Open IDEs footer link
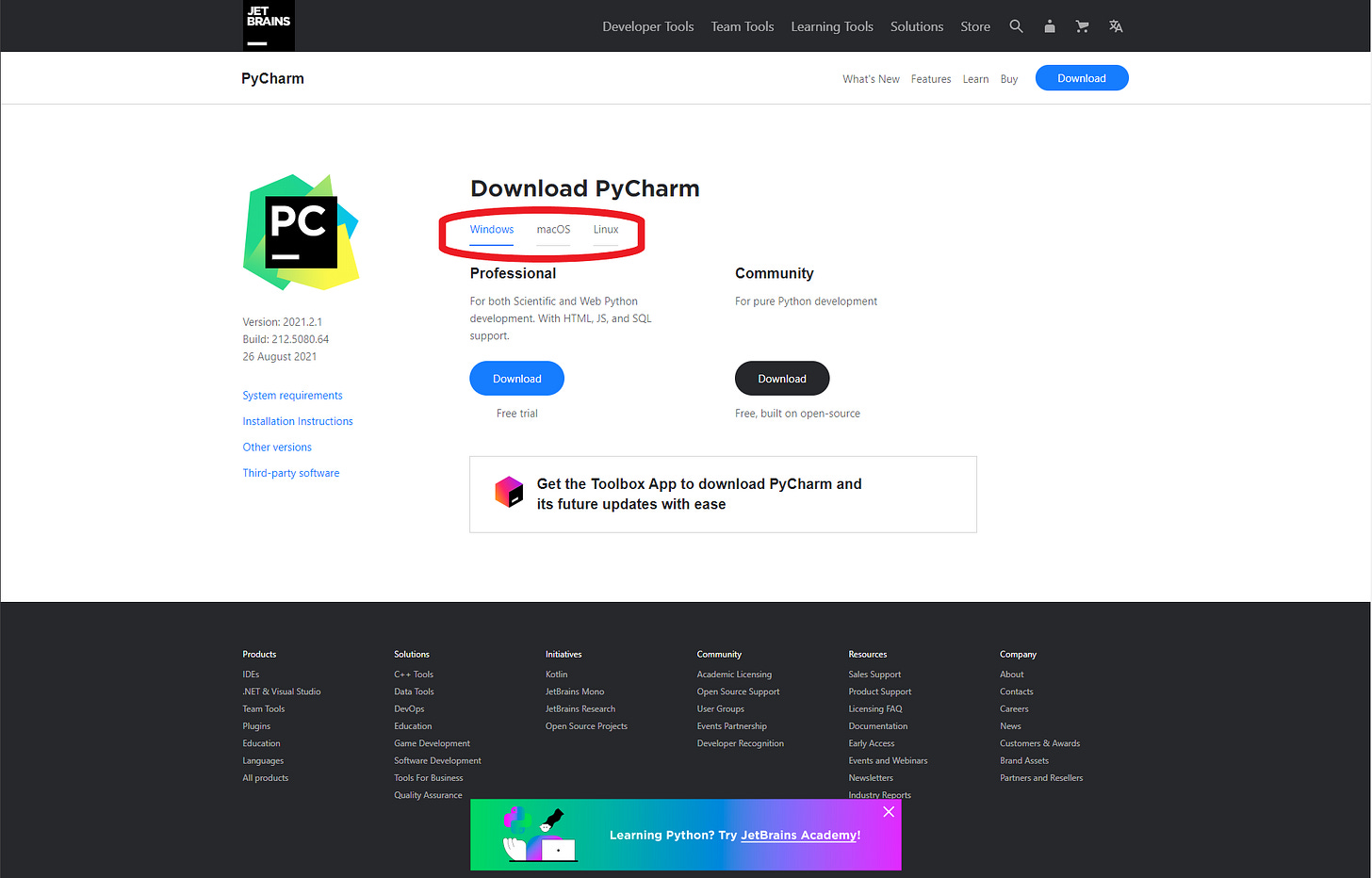Image resolution: width=1372 pixels, height=878 pixels. click(x=251, y=675)
